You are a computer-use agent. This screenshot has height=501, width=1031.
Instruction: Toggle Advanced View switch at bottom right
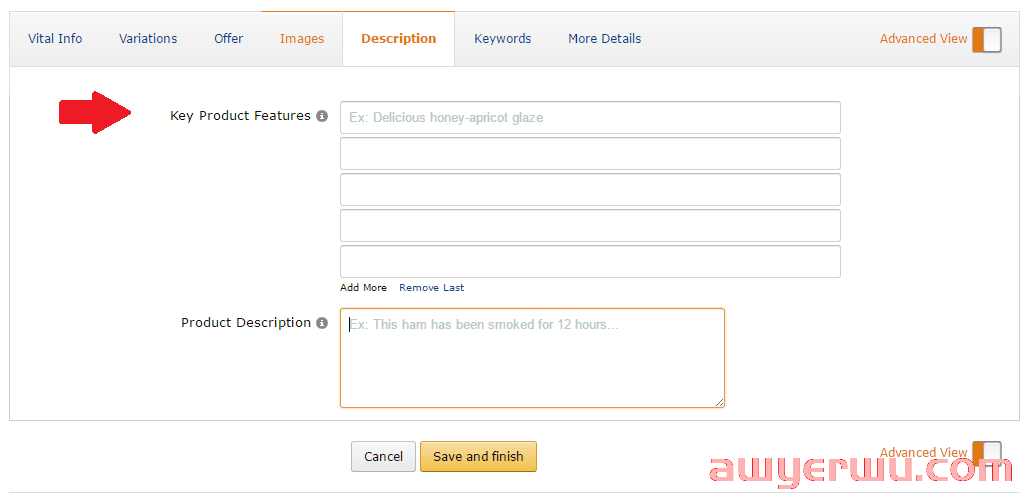coord(986,453)
